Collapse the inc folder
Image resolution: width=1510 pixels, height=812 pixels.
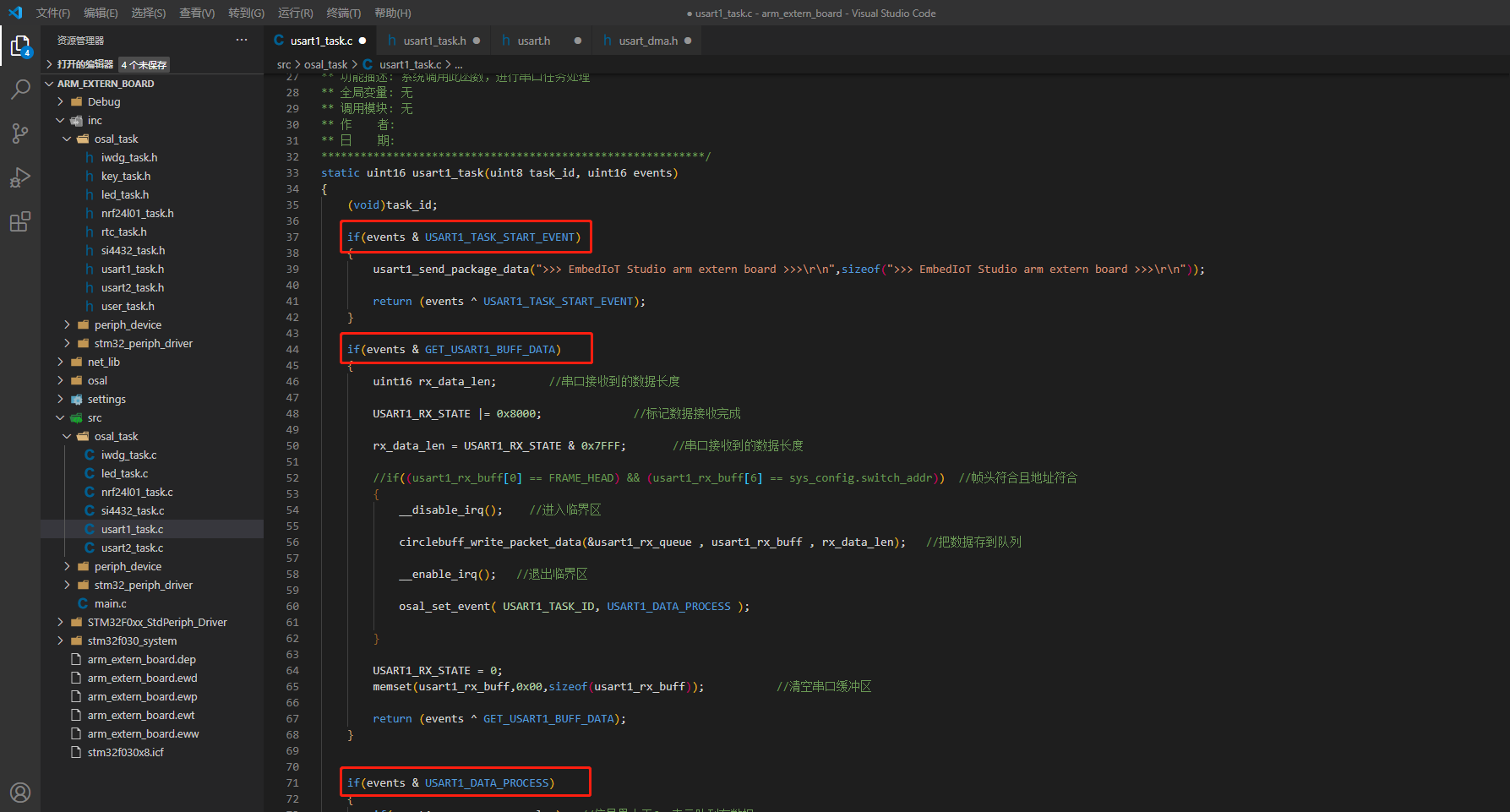click(94, 121)
